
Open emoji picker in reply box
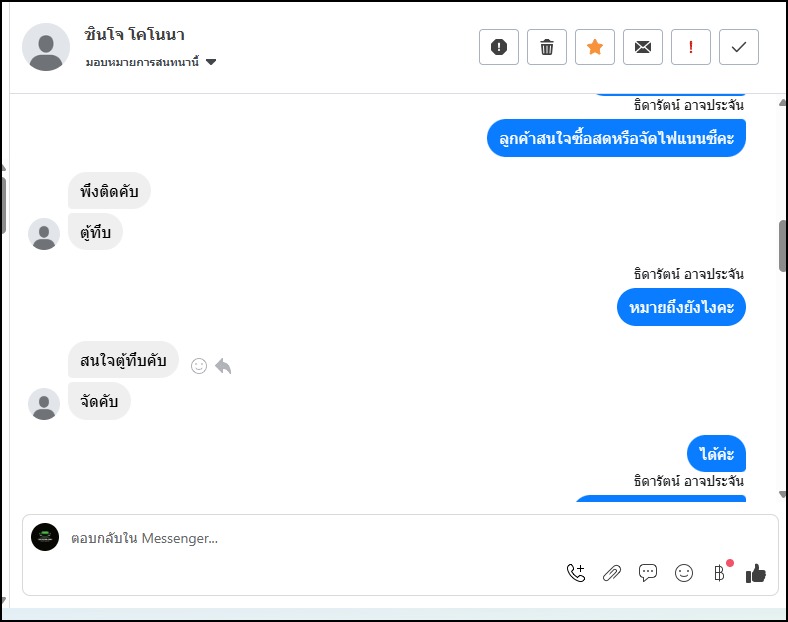click(x=684, y=573)
